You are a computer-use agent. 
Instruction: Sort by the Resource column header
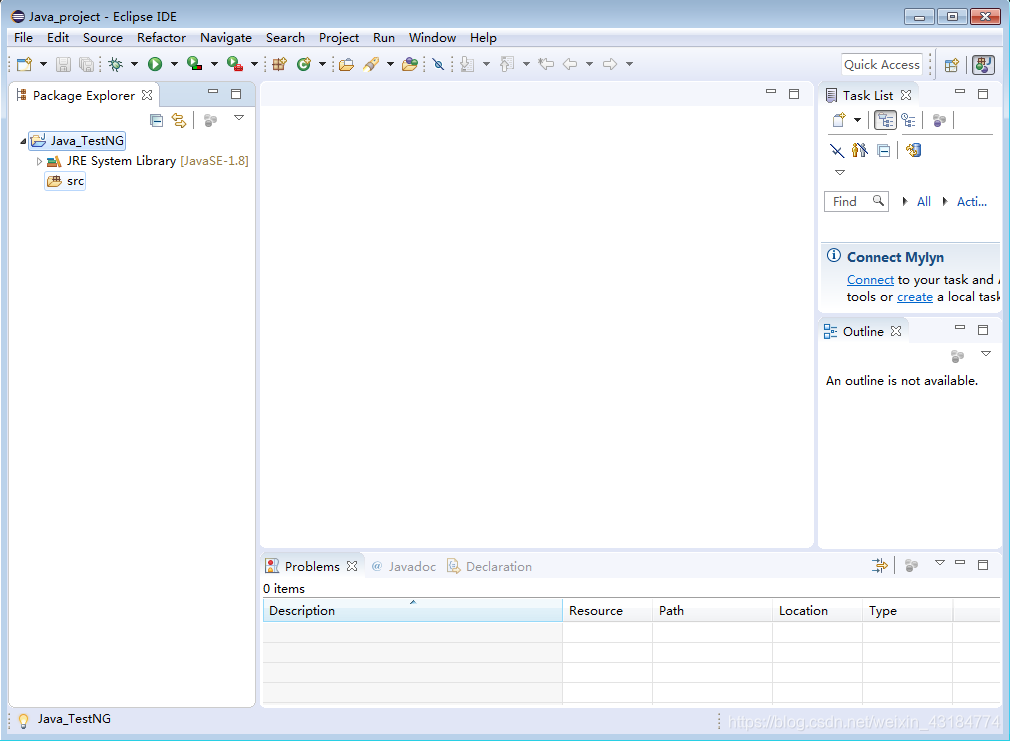(x=607, y=610)
